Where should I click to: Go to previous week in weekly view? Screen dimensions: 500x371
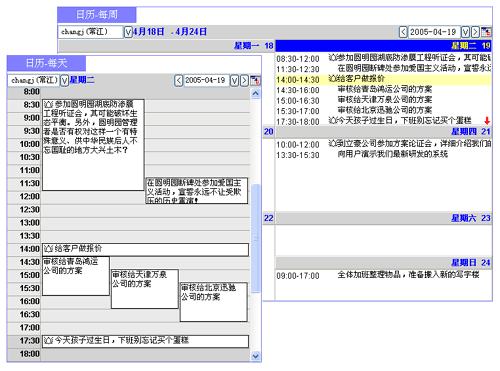[403, 32]
